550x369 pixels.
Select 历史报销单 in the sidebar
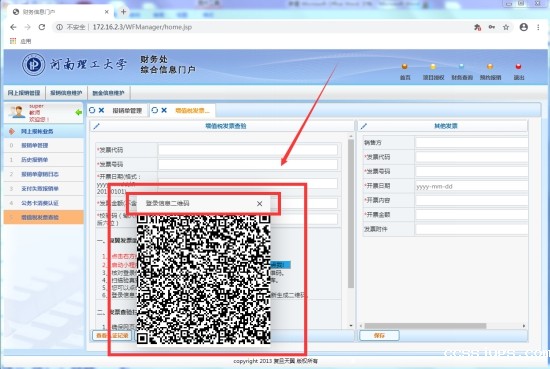pyautogui.click(x=34, y=160)
